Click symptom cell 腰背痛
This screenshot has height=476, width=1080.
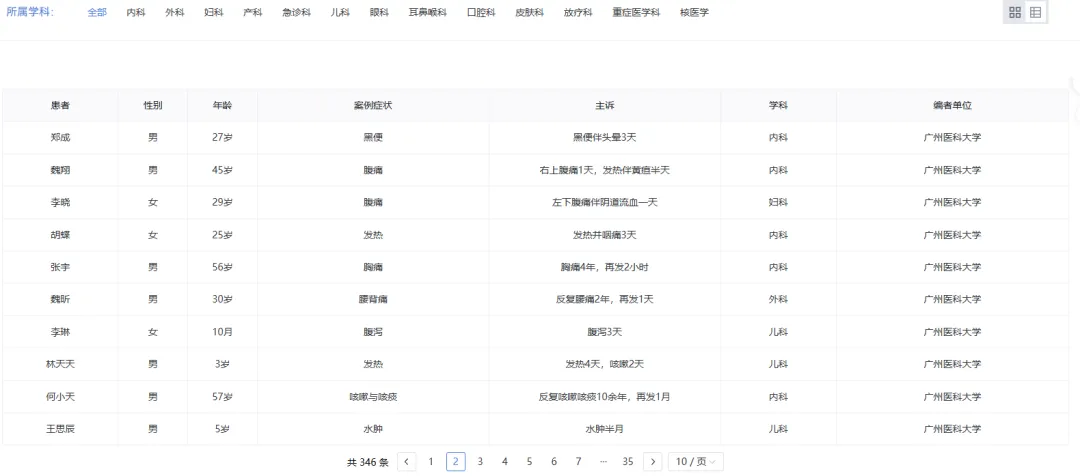373,300
